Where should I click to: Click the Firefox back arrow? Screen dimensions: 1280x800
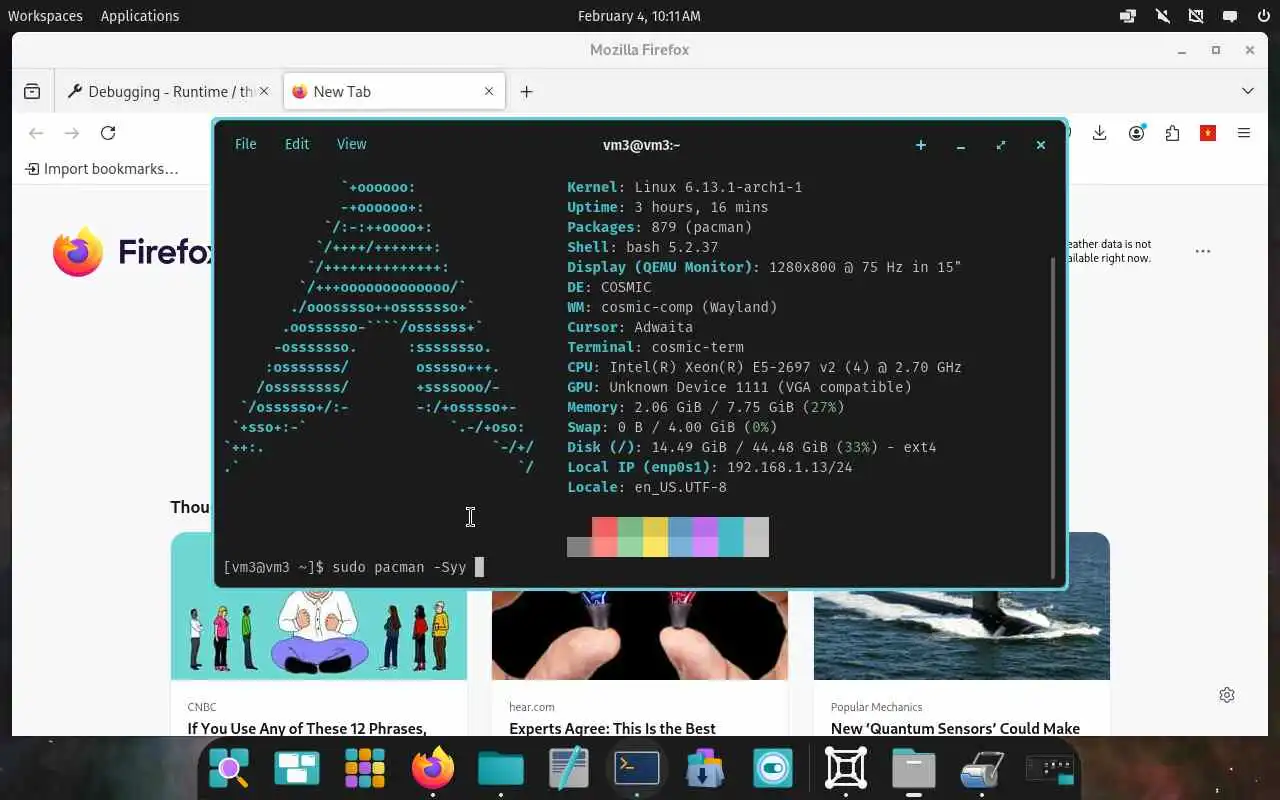(x=36, y=133)
